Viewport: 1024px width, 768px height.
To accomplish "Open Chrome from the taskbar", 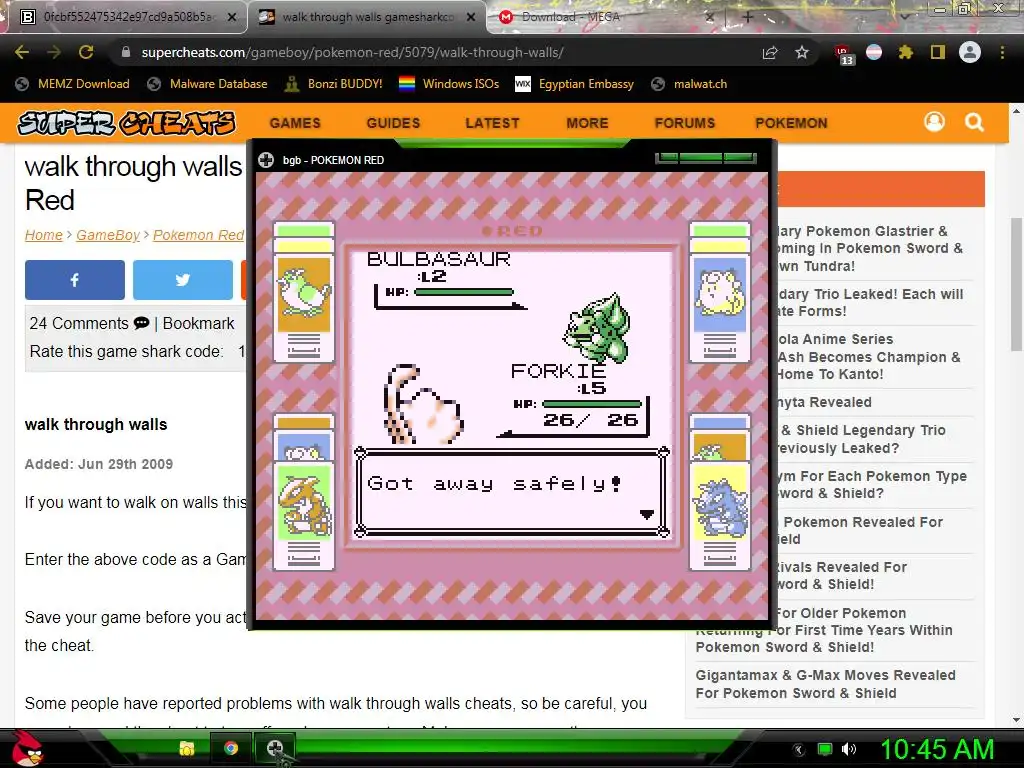I will [231, 748].
